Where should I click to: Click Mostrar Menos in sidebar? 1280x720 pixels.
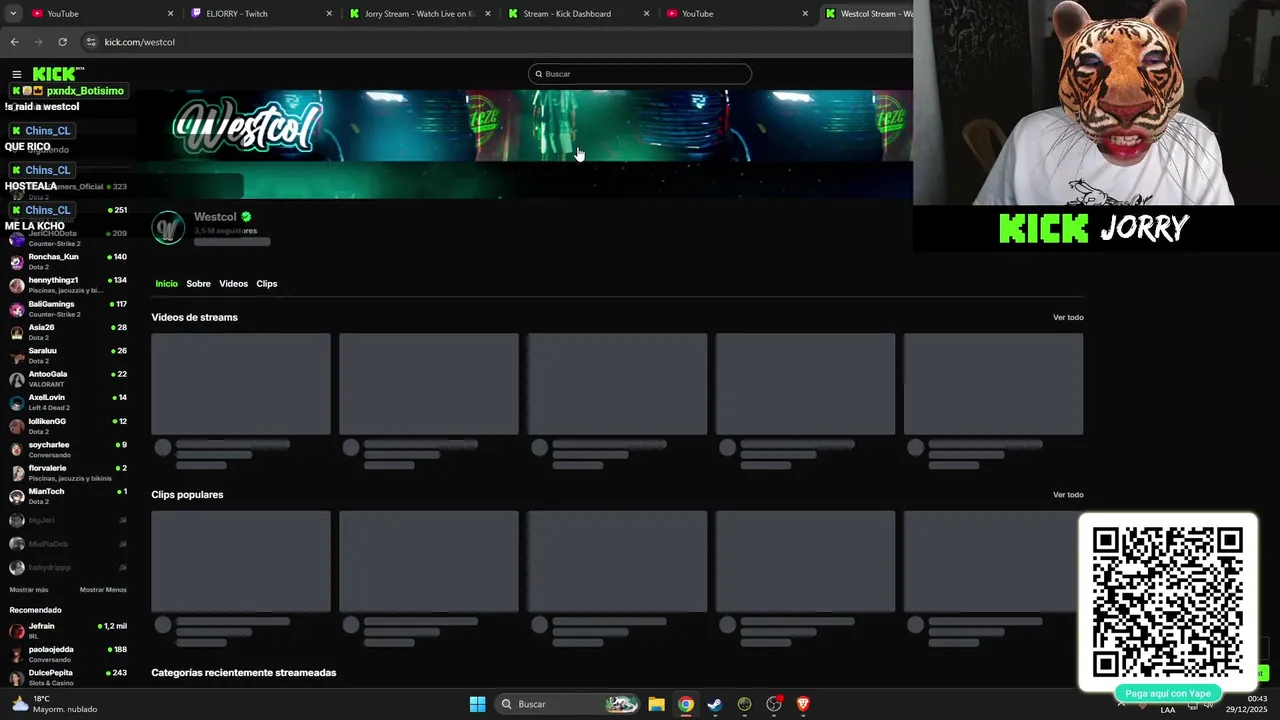click(103, 590)
